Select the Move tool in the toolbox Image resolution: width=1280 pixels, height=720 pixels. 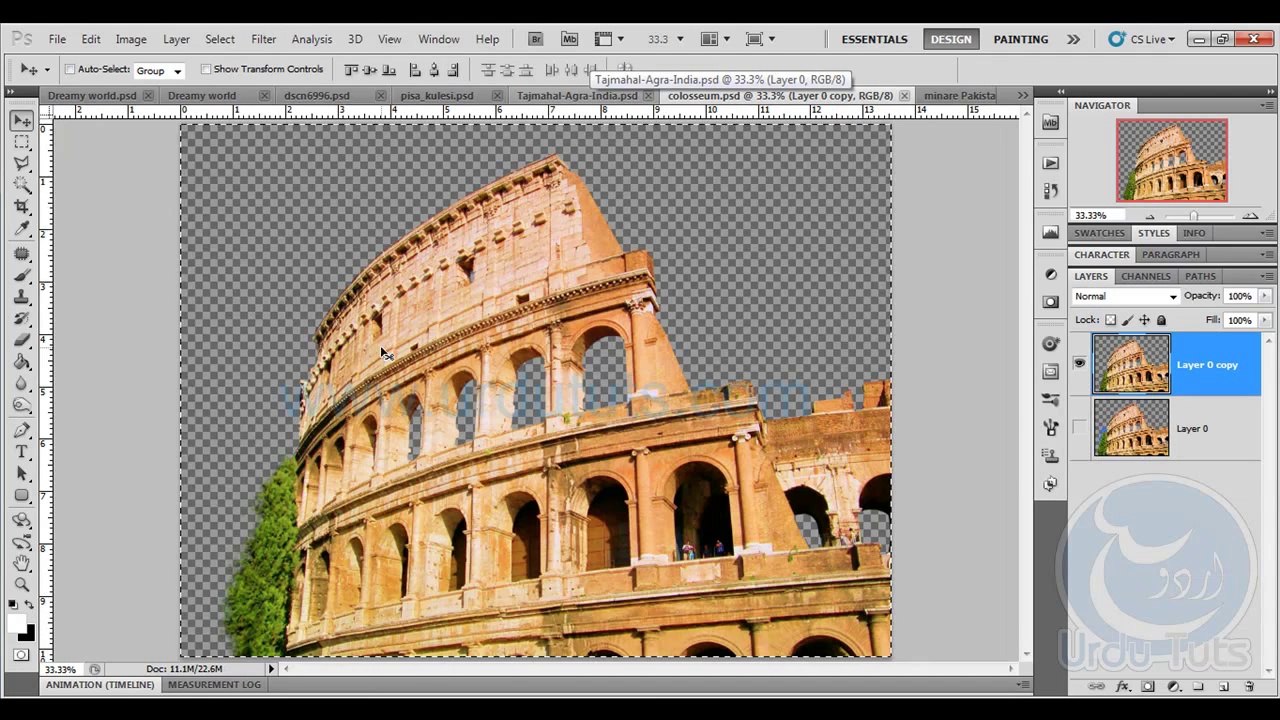(x=22, y=121)
